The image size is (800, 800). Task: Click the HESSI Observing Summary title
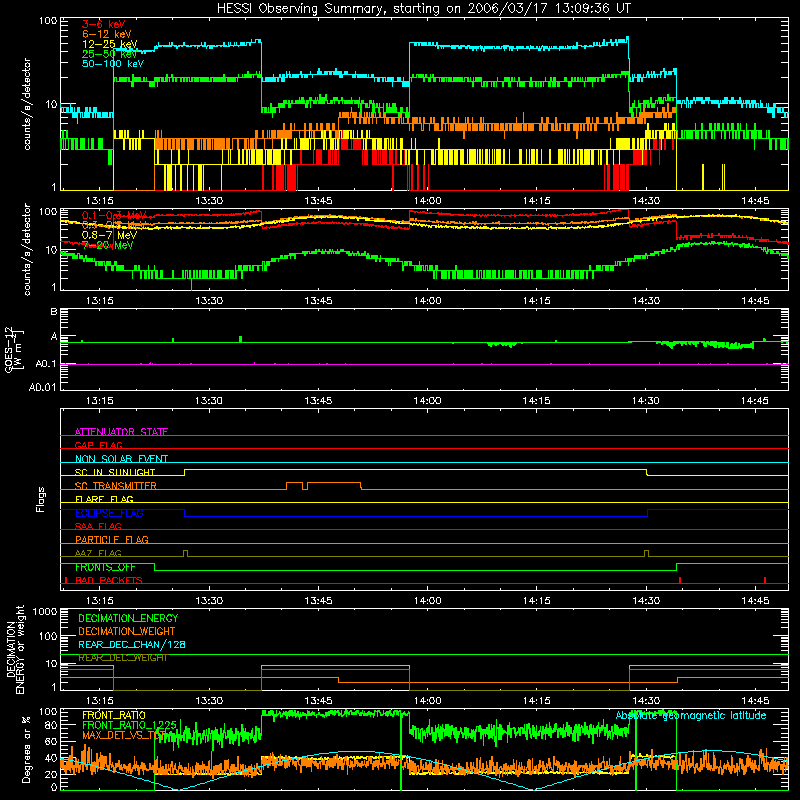click(423, 9)
